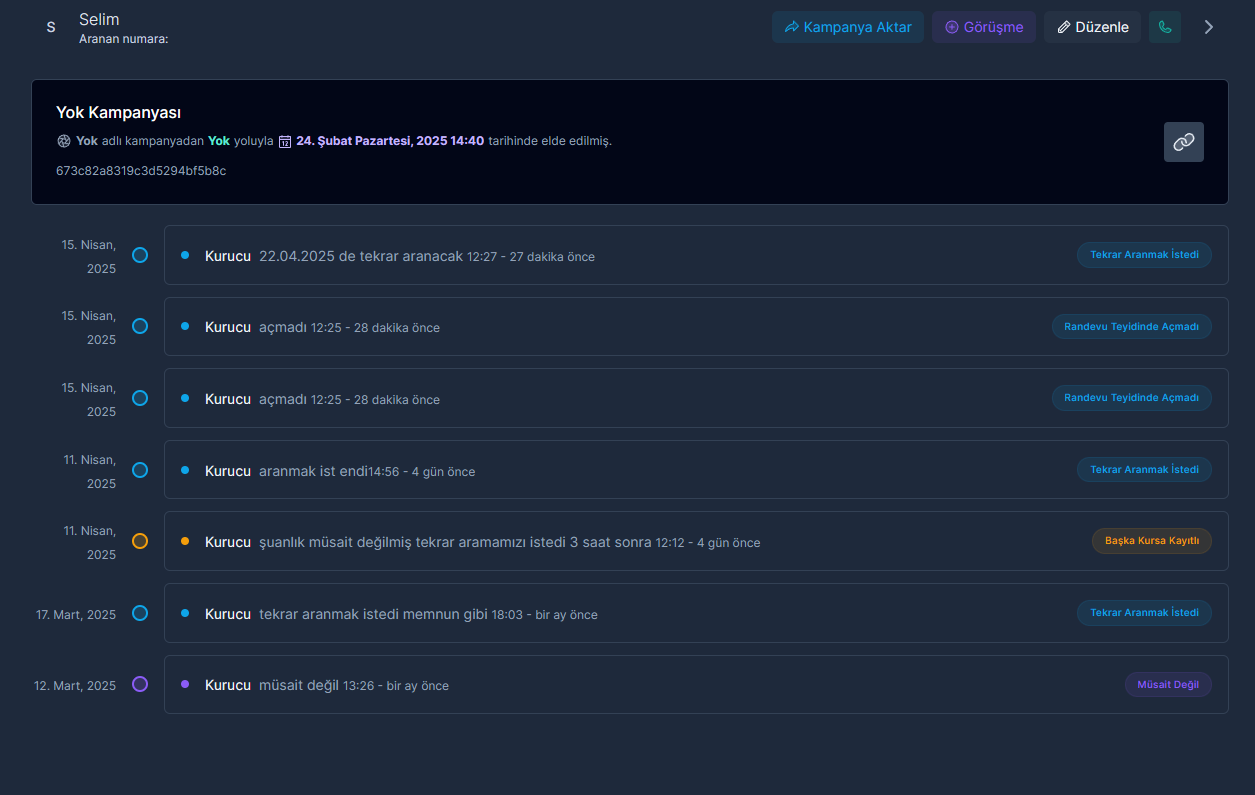Screen dimensions: 1255x795
Task: Click the note text starting 'şuanlık müsait değilmiş'
Action: pyautogui.click(x=455, y=542)
